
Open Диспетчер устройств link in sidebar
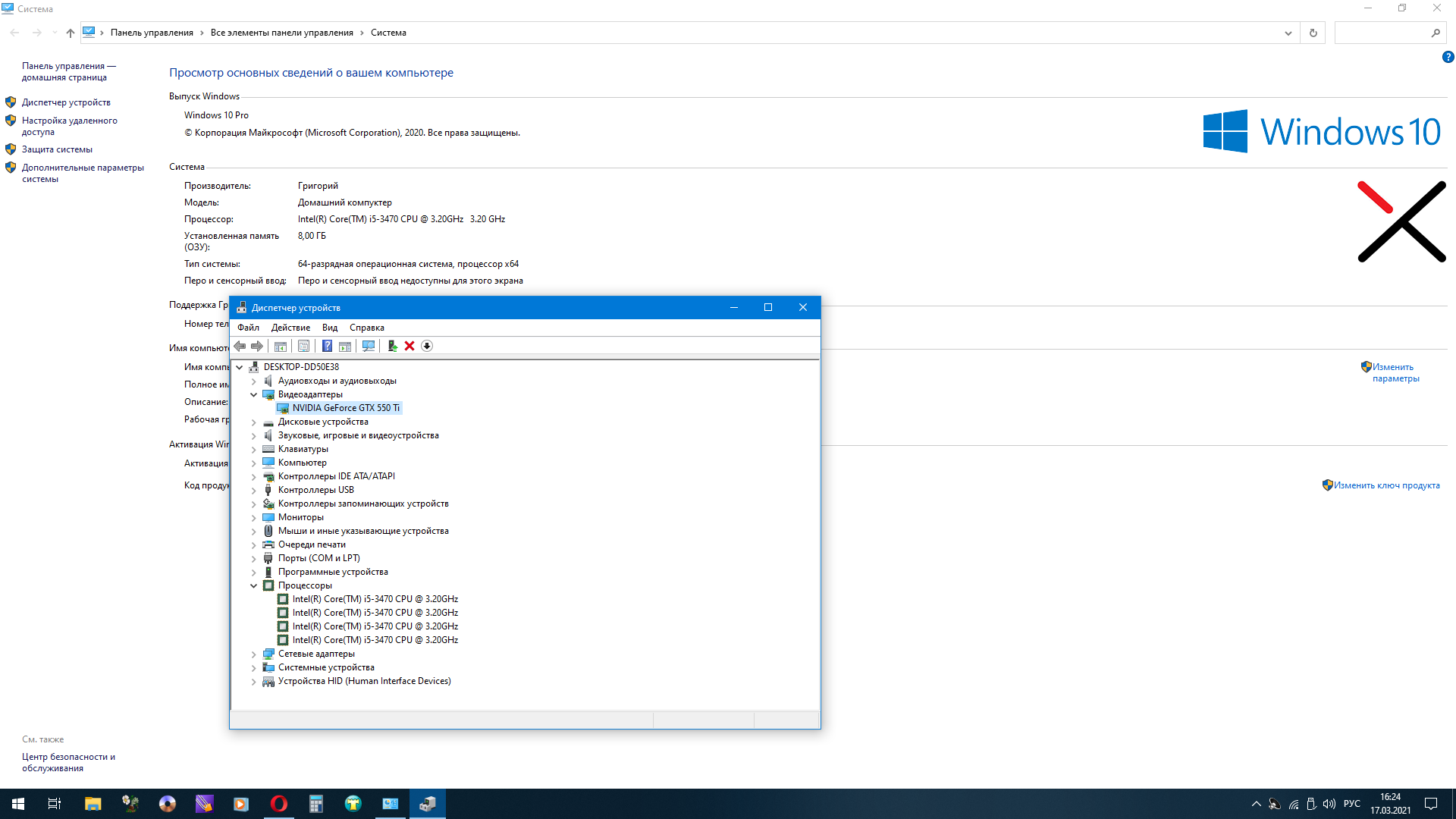pyautogui.click(x=66, y=102)
